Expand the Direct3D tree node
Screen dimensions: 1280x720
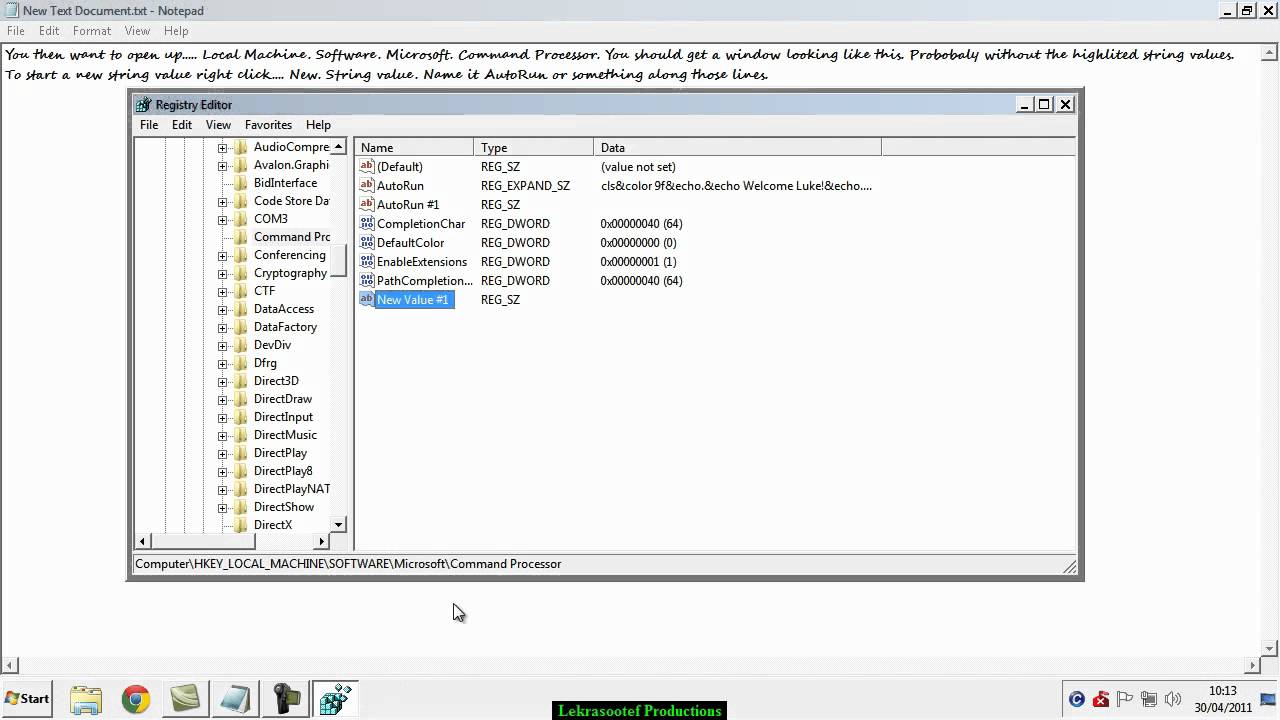click(x=222, y=381)
